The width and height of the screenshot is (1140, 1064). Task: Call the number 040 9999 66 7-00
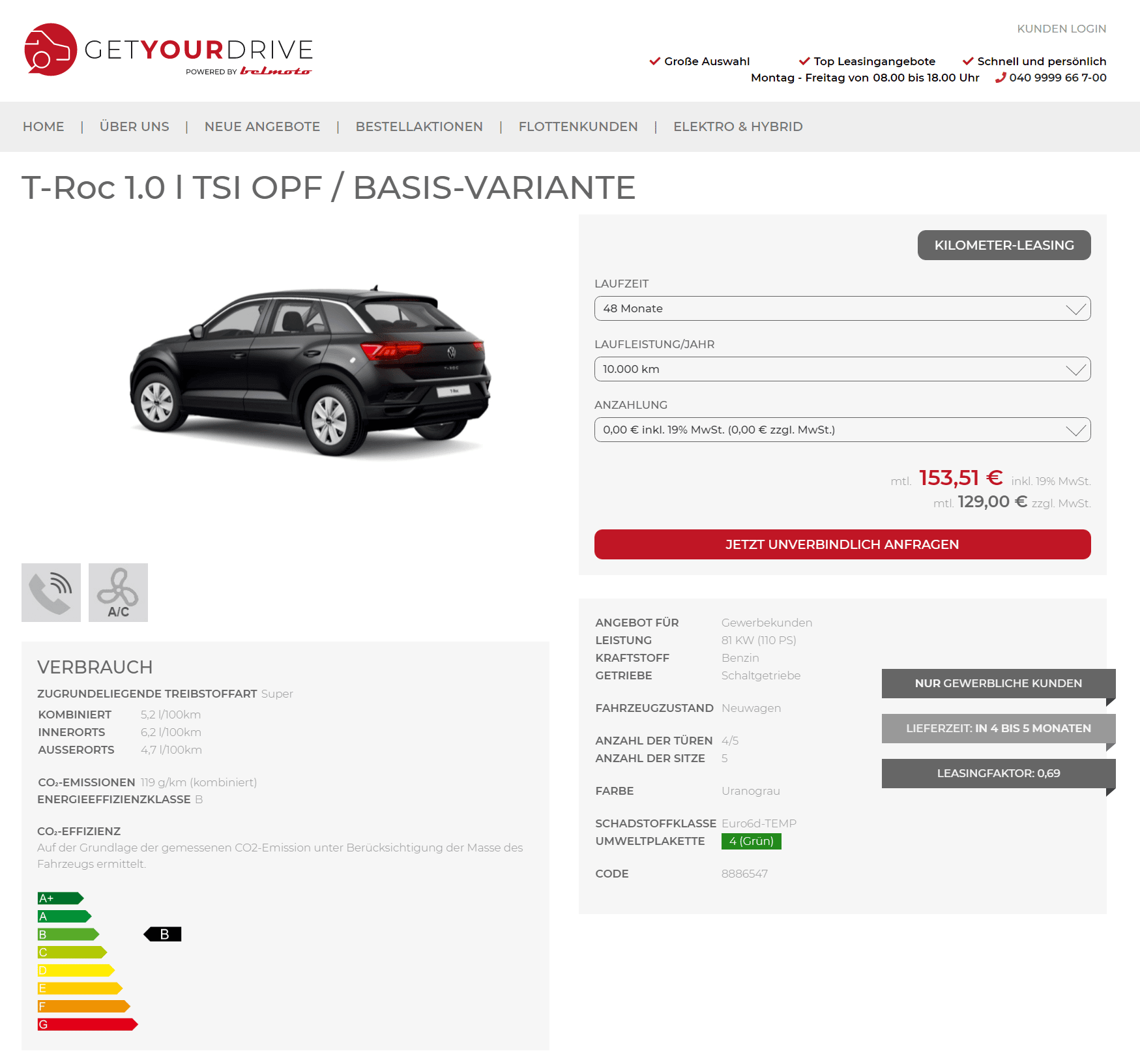click(1057, 78)
